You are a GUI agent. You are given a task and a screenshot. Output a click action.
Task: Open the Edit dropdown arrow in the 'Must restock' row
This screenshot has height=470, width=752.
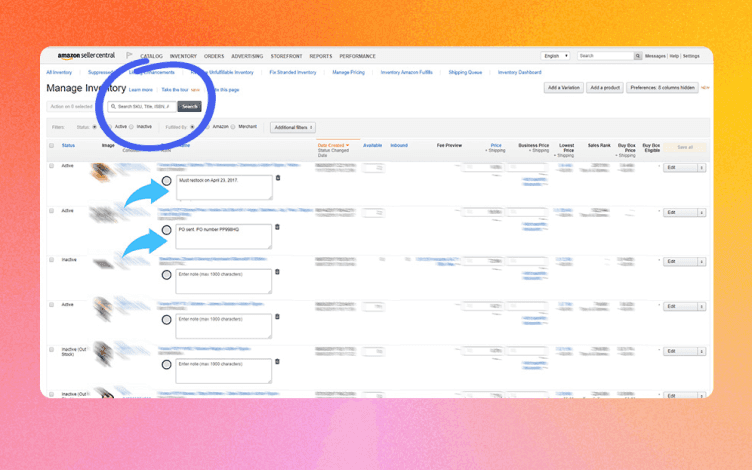702,168
